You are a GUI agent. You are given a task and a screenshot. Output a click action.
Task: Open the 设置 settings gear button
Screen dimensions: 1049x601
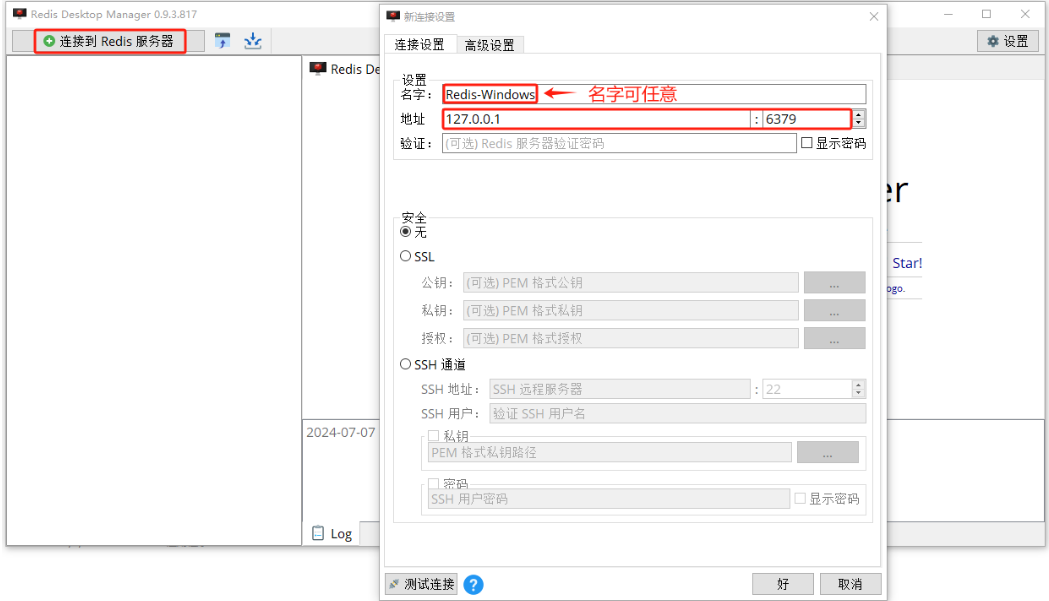point(1008,41)
